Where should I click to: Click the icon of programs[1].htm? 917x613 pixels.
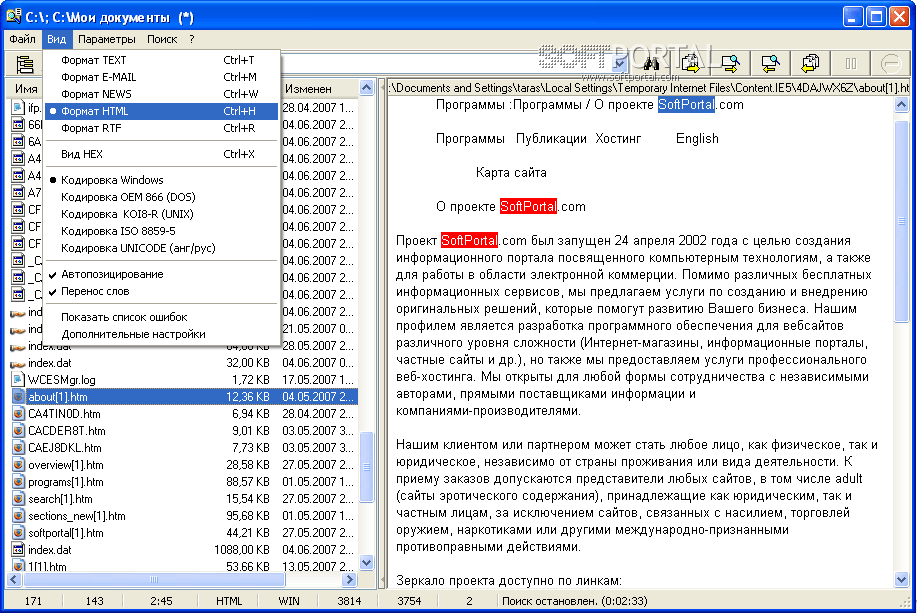pos(19,482)
